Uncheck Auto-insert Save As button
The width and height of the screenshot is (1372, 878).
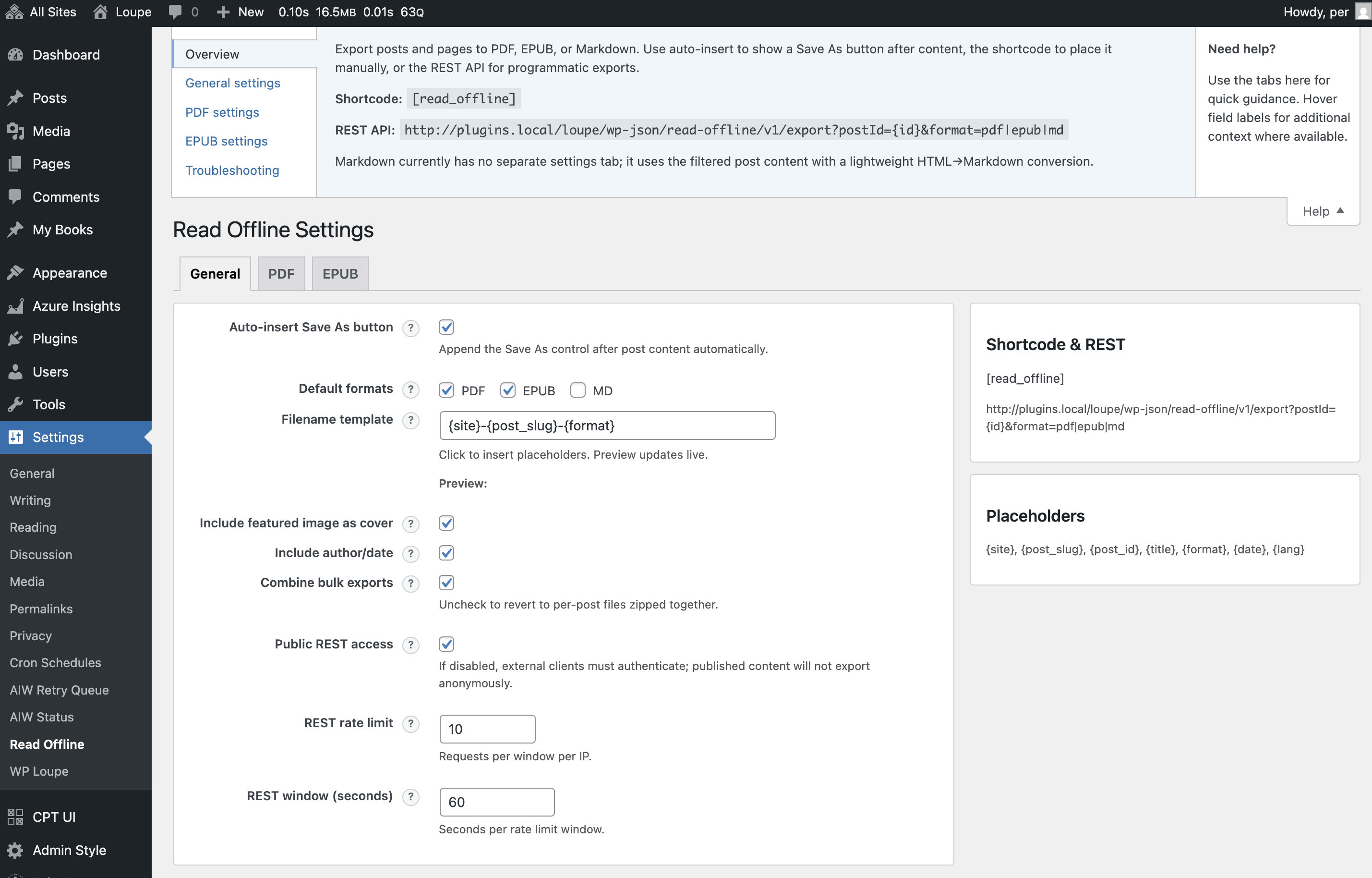click(446, 327)
